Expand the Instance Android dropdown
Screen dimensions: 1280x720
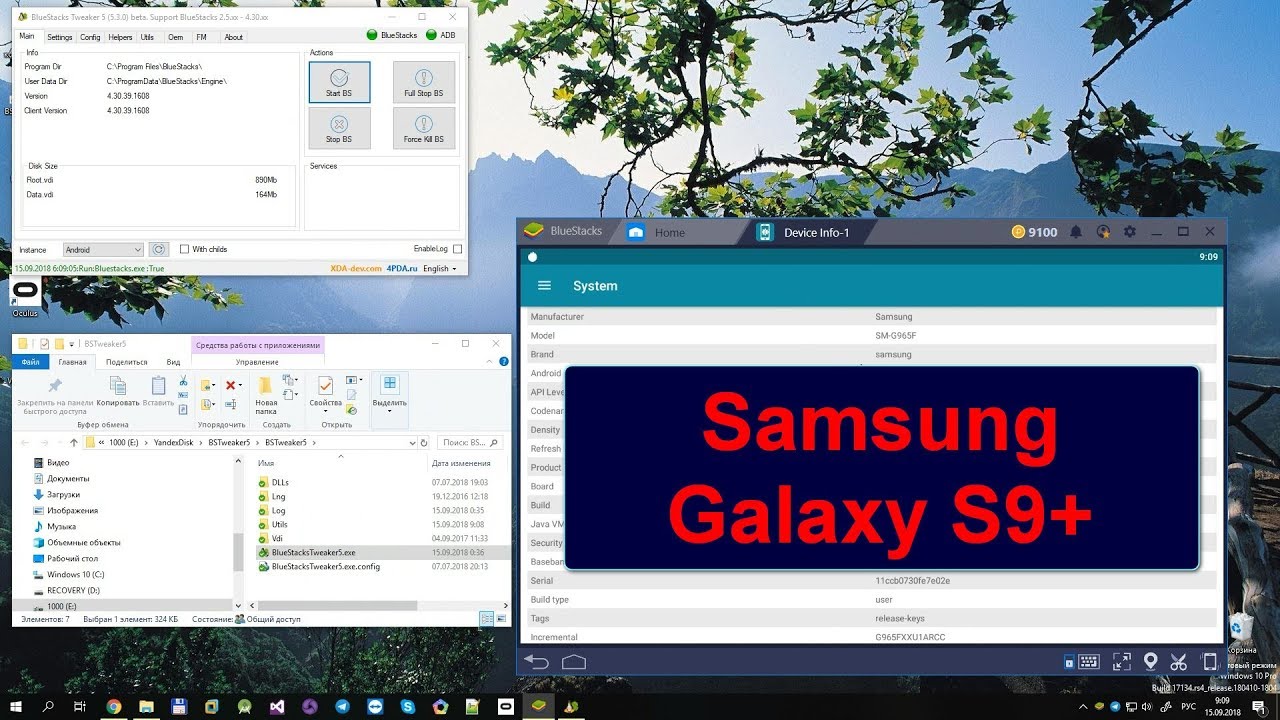[x=103, y=249]
